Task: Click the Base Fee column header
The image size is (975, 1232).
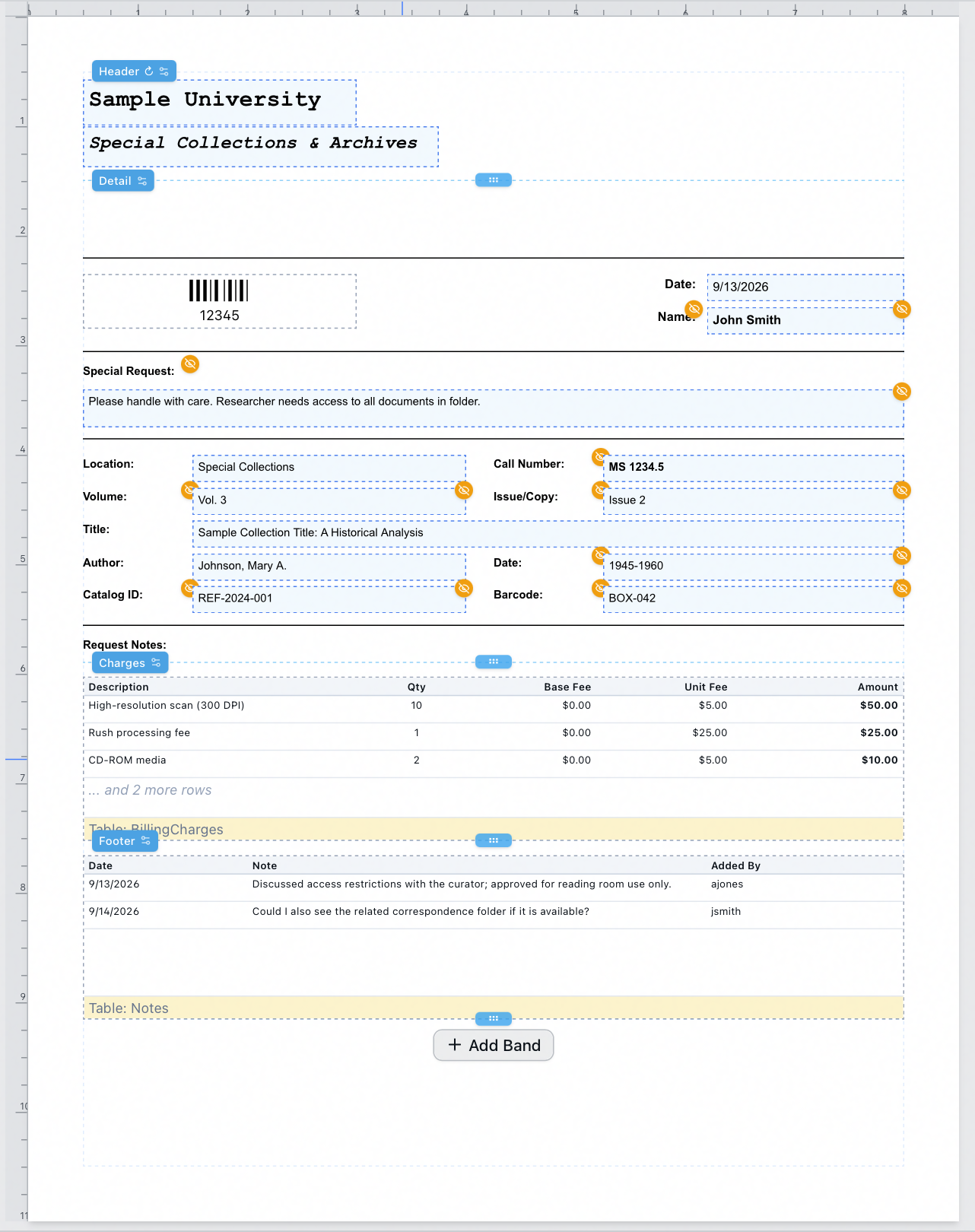Action: pyautogui.click(x=567, y=687)
